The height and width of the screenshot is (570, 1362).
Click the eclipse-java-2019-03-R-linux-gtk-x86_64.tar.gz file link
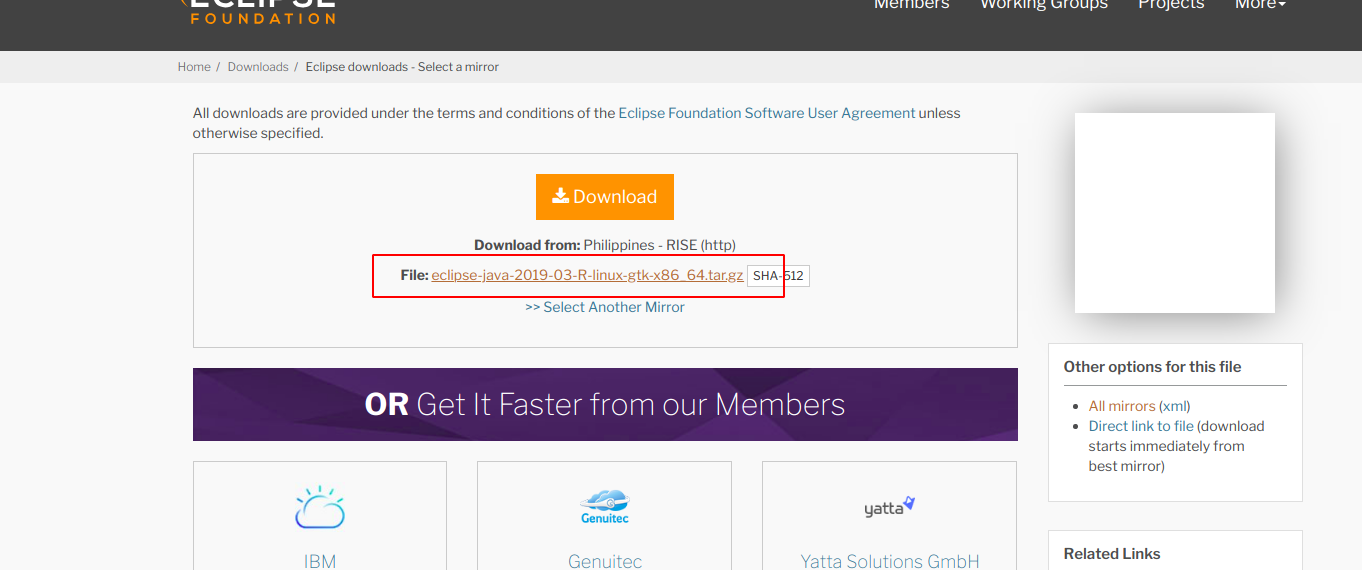coord(587,275)
